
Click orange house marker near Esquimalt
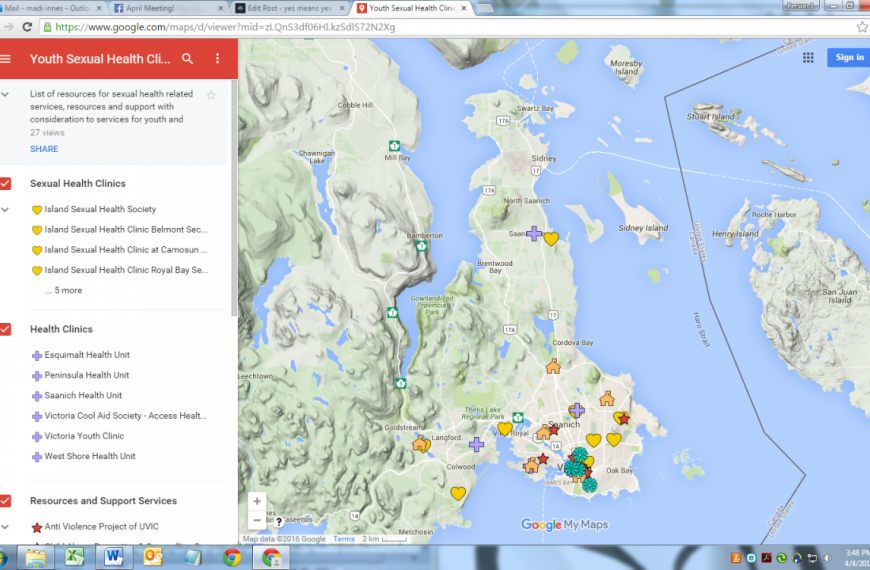pos(532,465)
